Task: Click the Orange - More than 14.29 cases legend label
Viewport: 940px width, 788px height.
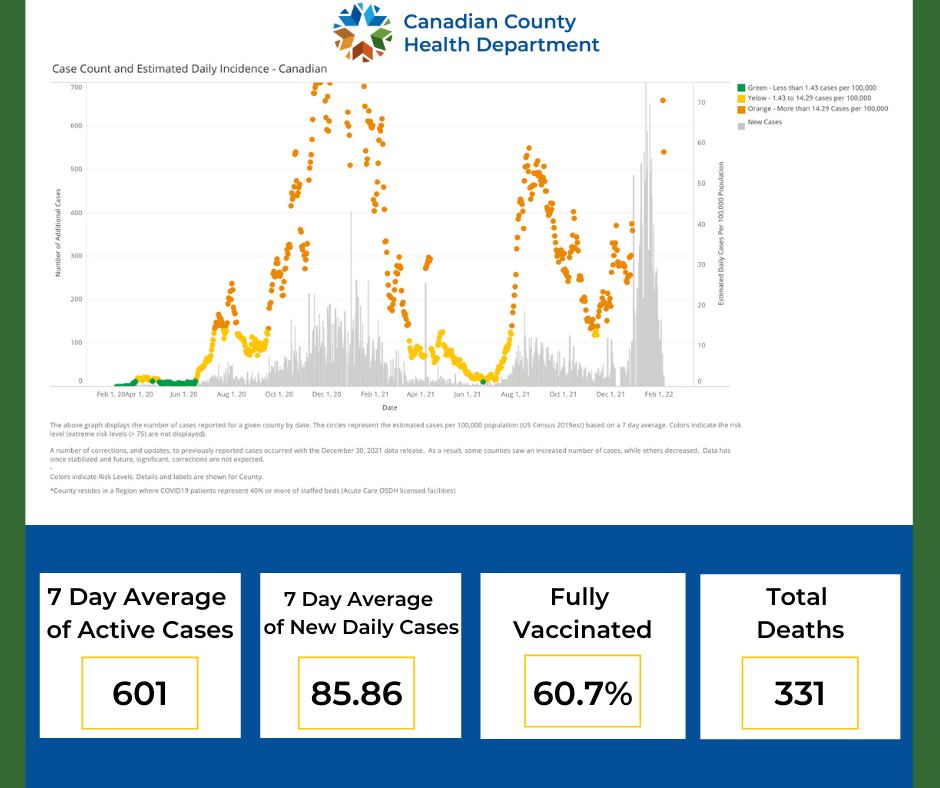Action: pyautogui.click(x=818, y=109)
